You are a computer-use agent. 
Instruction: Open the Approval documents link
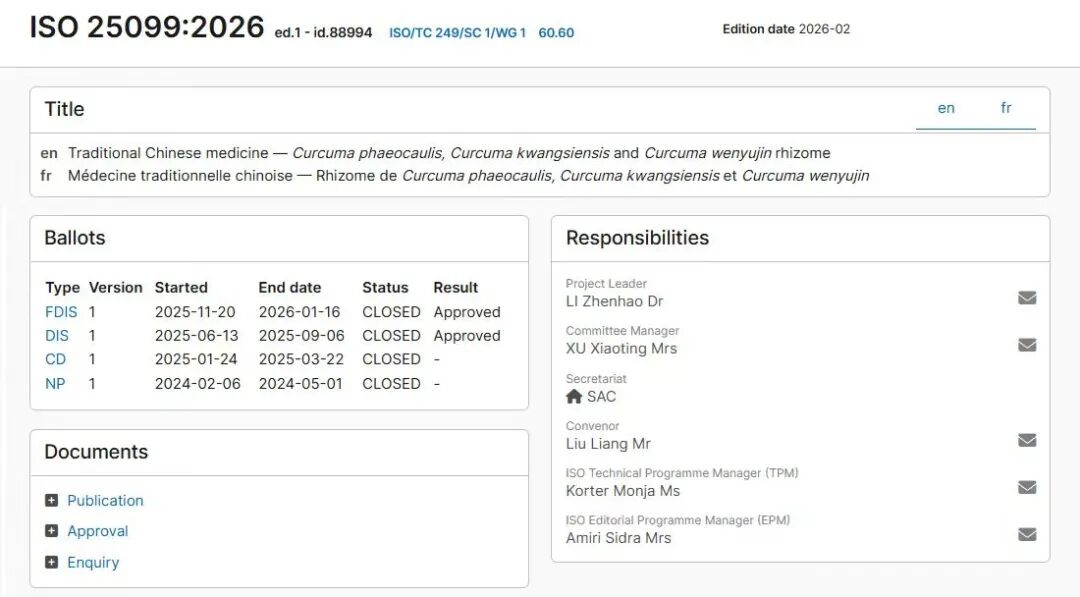(98, 531)
